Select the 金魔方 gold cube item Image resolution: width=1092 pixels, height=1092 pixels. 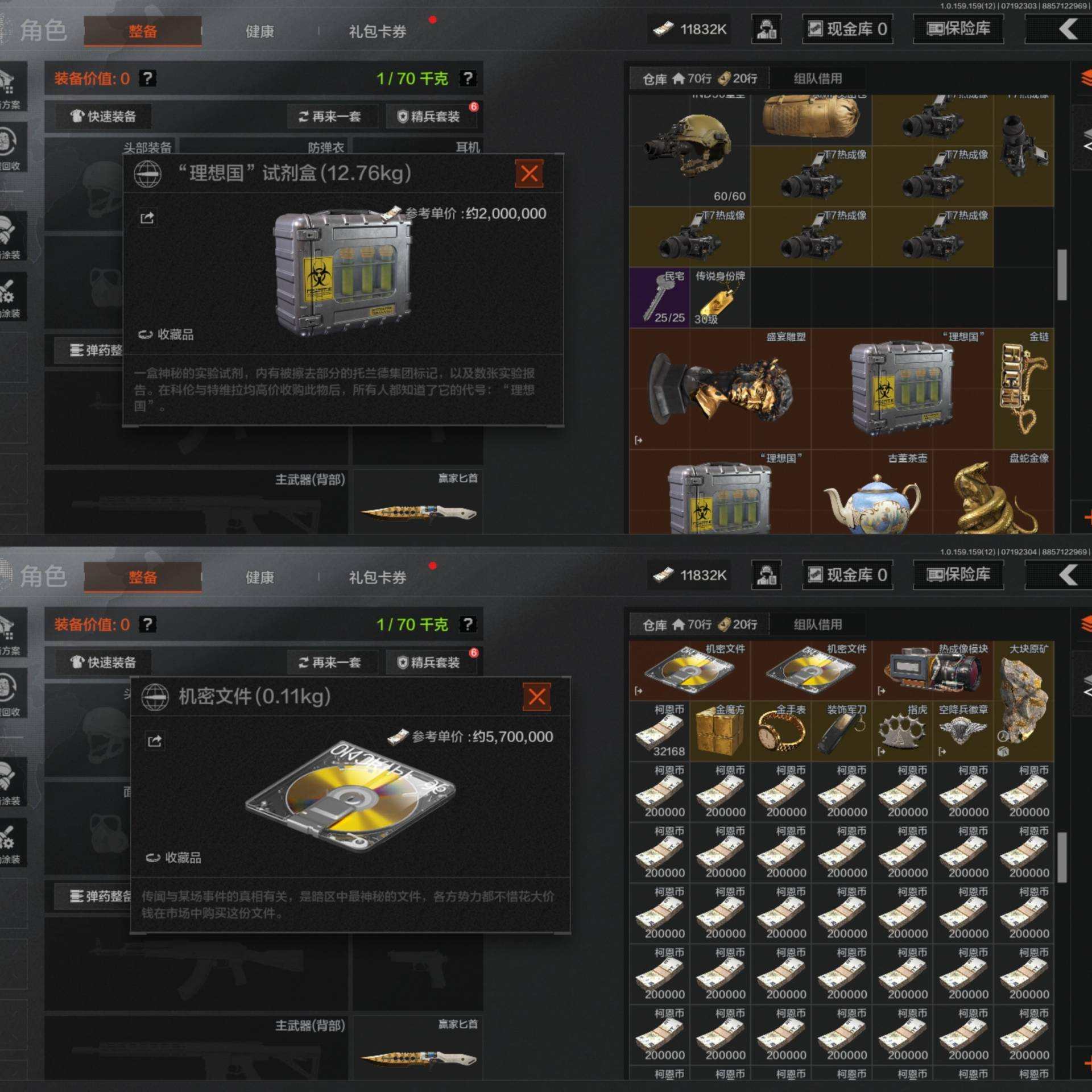coord(720,732)
